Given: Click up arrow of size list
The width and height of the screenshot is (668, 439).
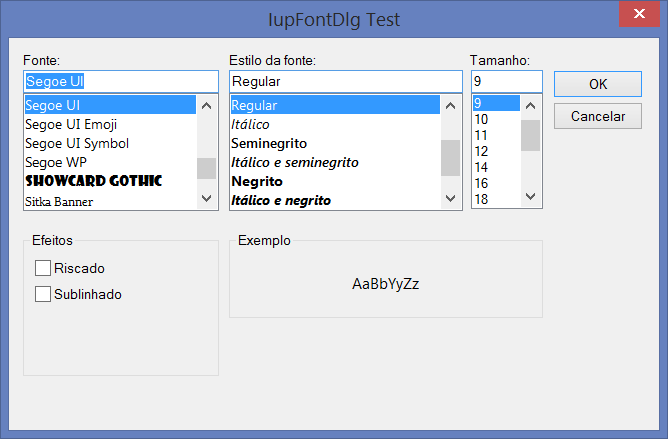Looking at the screenshot, I should 530,106.
